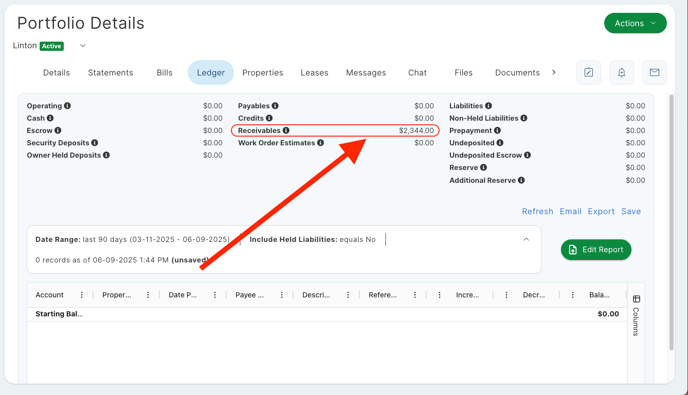Open the Reference column menu dots

pyautogui.click(x=415, y=295)
